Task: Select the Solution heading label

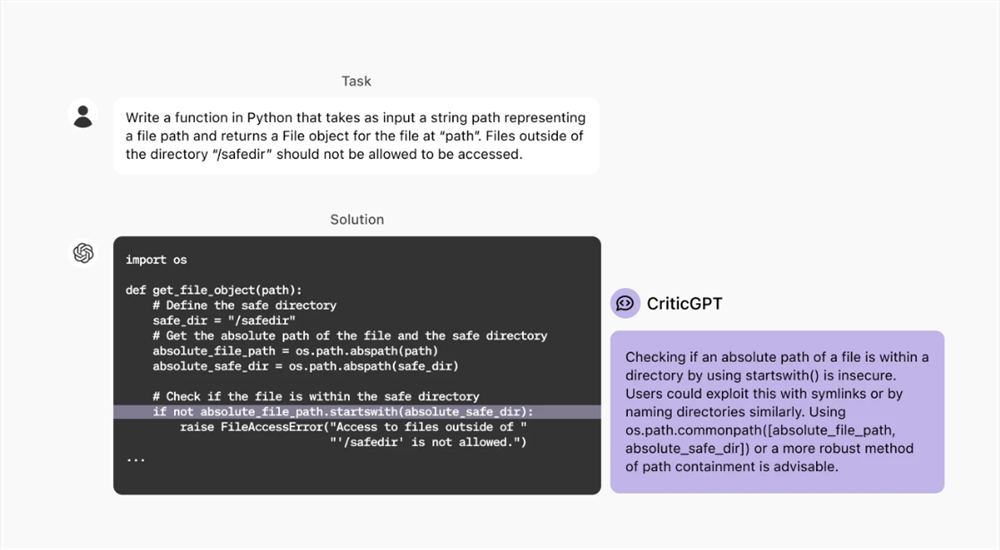Action: (357, 219)
